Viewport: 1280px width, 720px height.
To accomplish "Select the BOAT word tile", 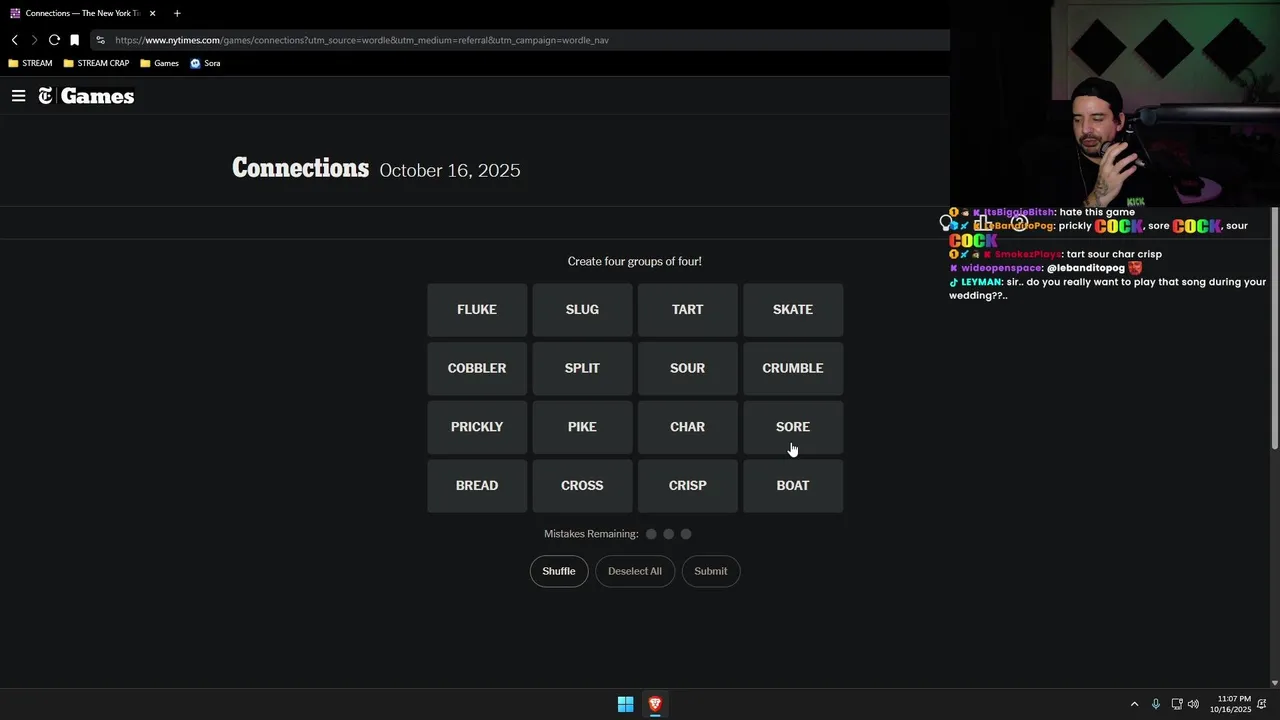I will point(793,486).
